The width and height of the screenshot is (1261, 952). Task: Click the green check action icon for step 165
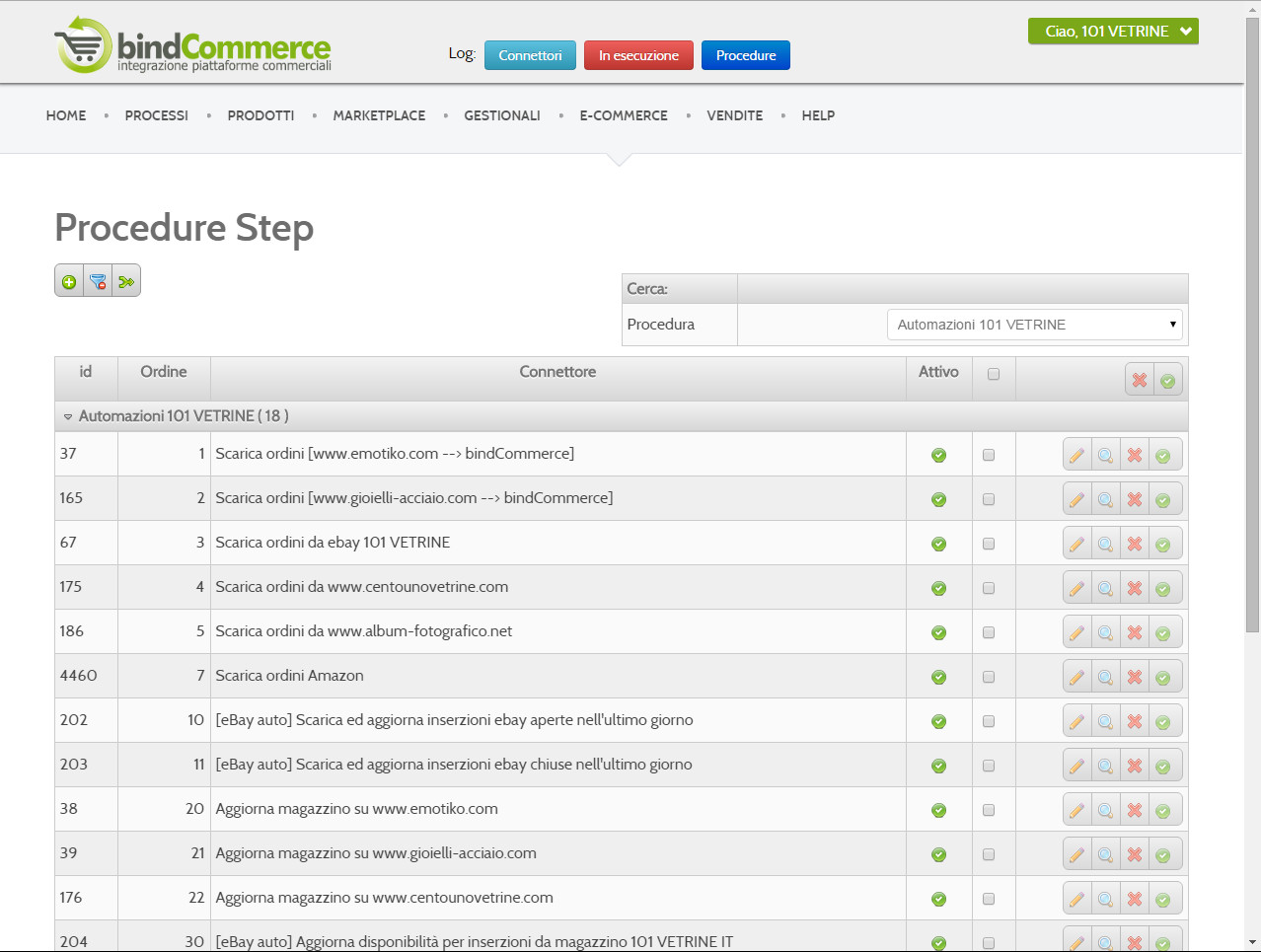1163,499
